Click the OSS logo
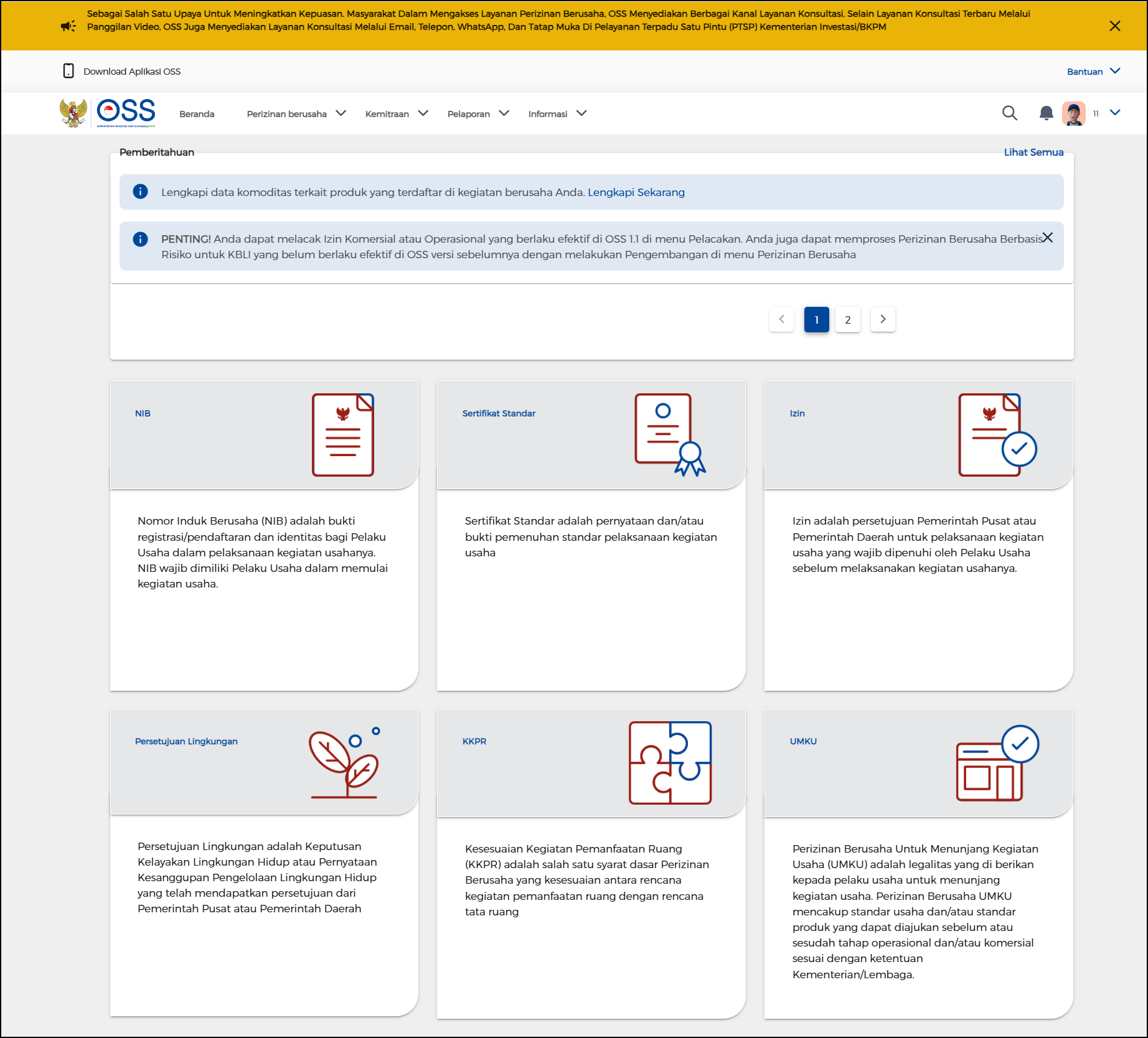This screenshot has height=1038, width=1148. point(126,113)
